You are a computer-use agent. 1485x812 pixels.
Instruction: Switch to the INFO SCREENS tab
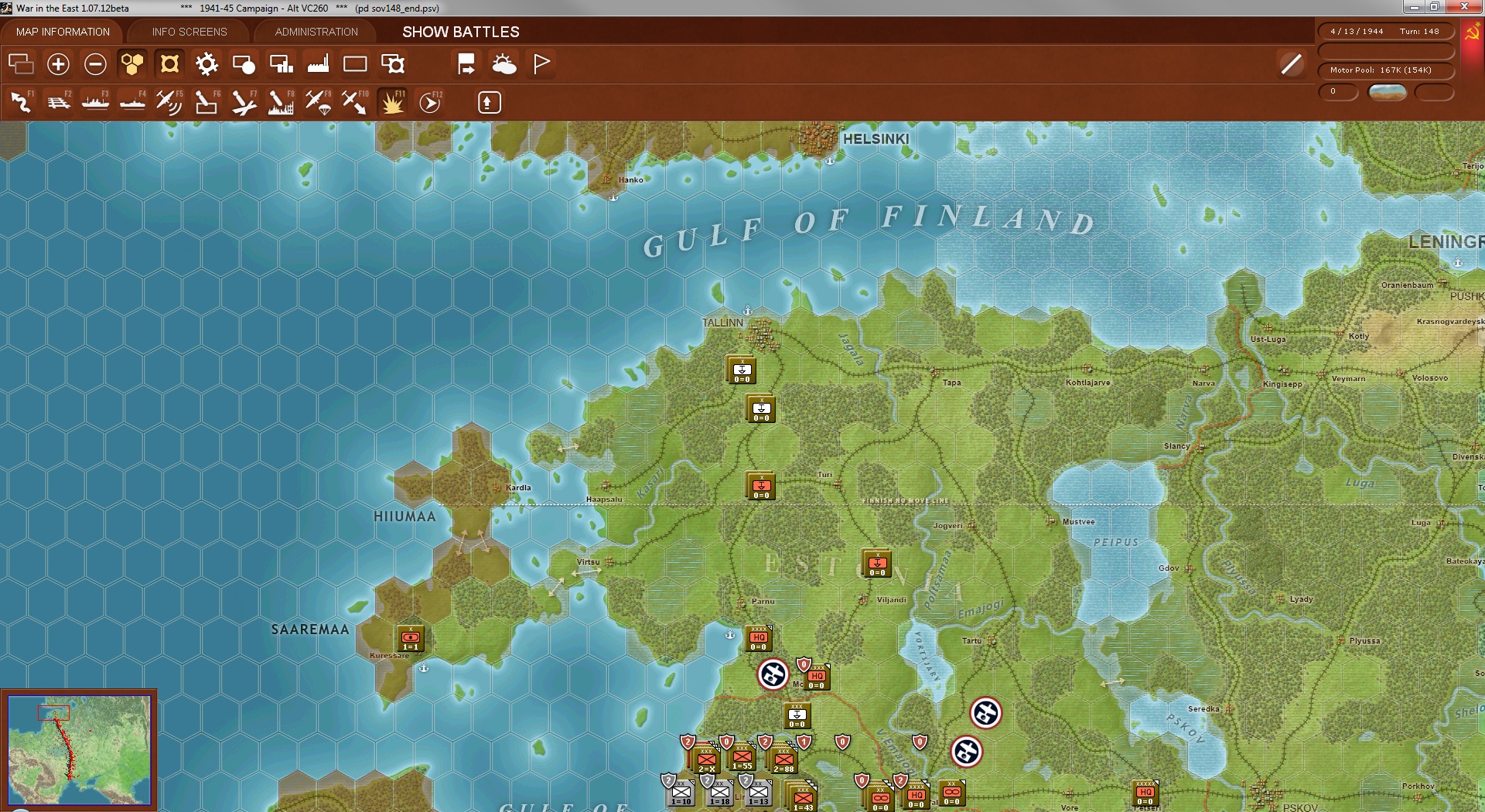coord(189,32)
